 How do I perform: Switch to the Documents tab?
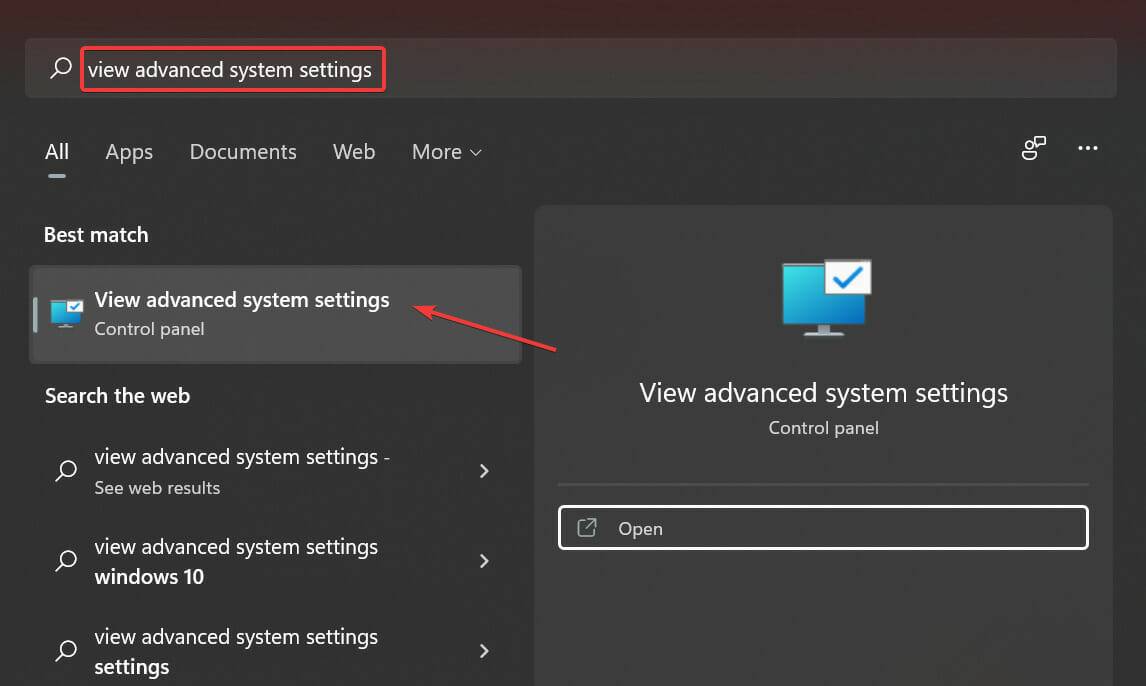(242, 152)
